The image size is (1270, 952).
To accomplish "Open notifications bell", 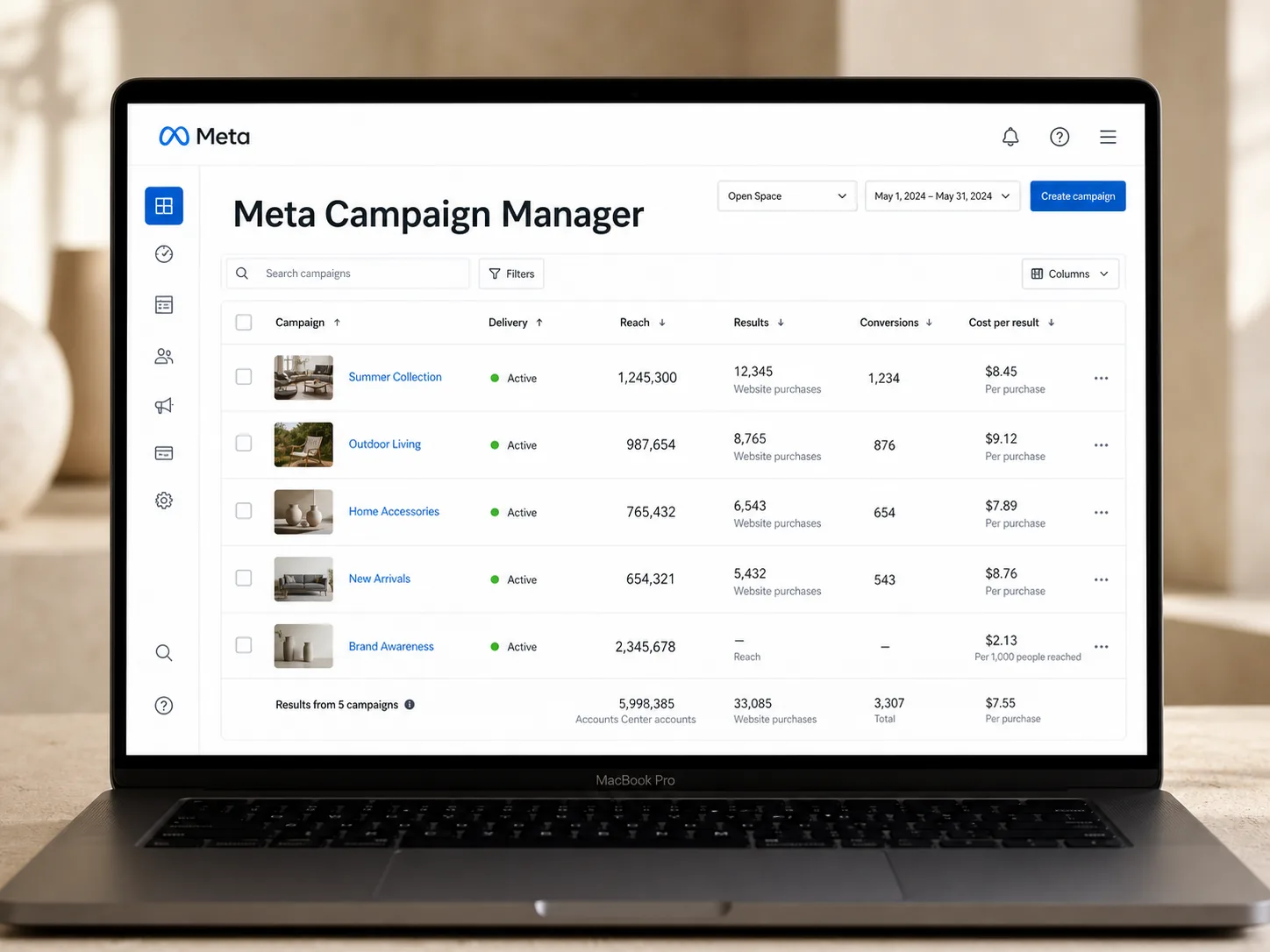I will pos(1010,137).
